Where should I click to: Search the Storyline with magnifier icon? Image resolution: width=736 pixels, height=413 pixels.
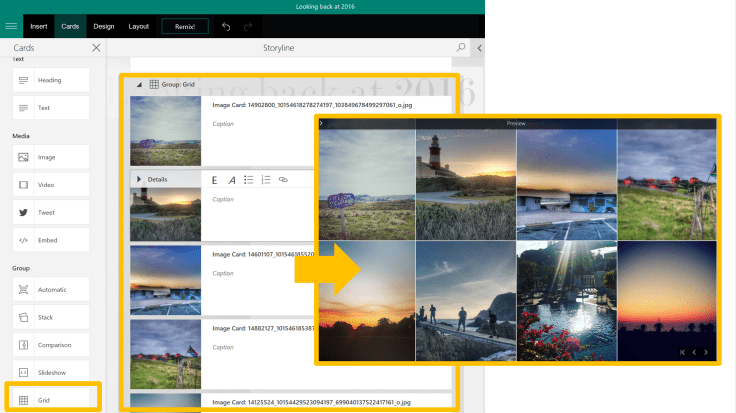tap(461, 47)
